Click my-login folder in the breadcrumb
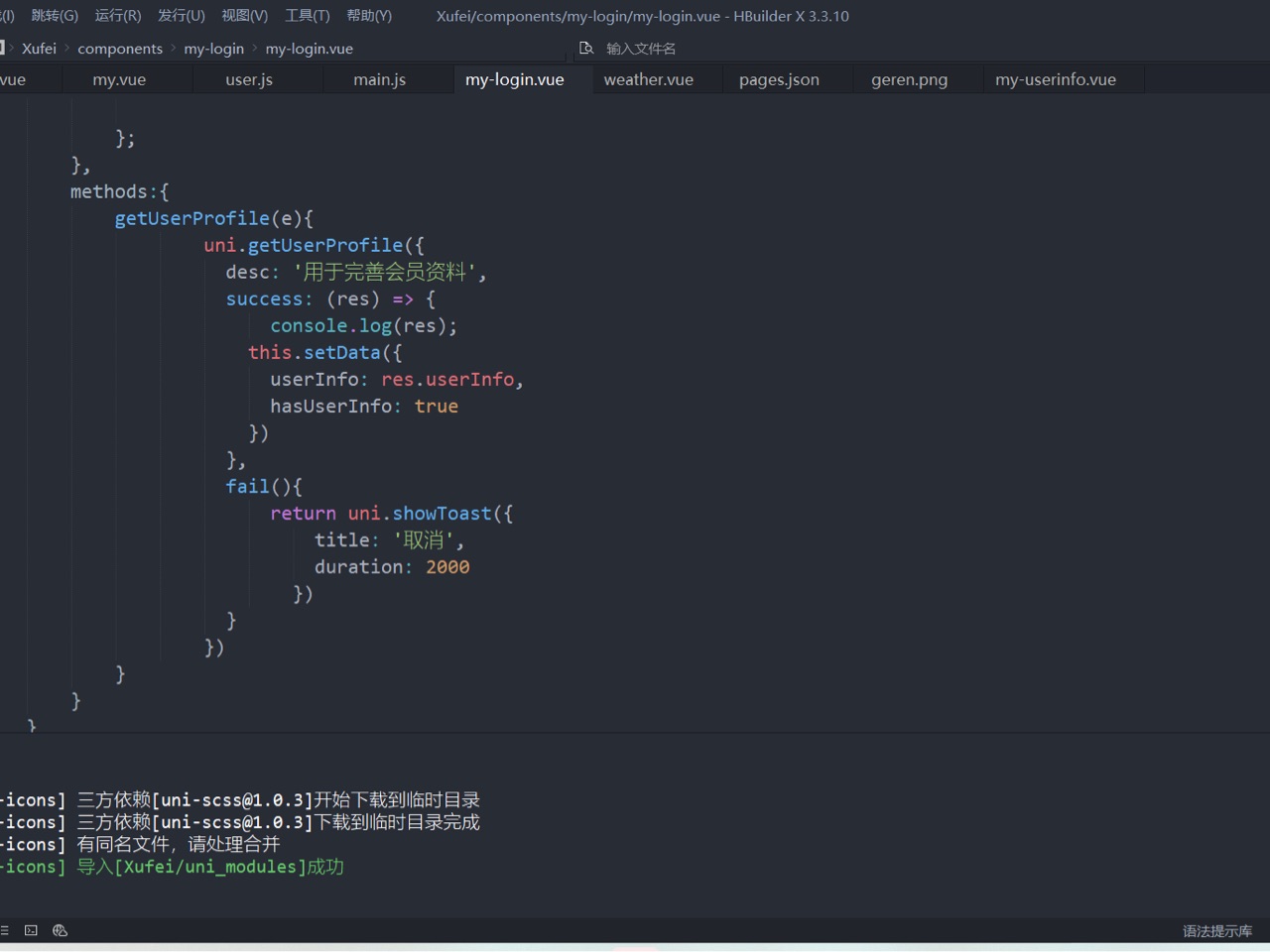 tap(213, 49)
